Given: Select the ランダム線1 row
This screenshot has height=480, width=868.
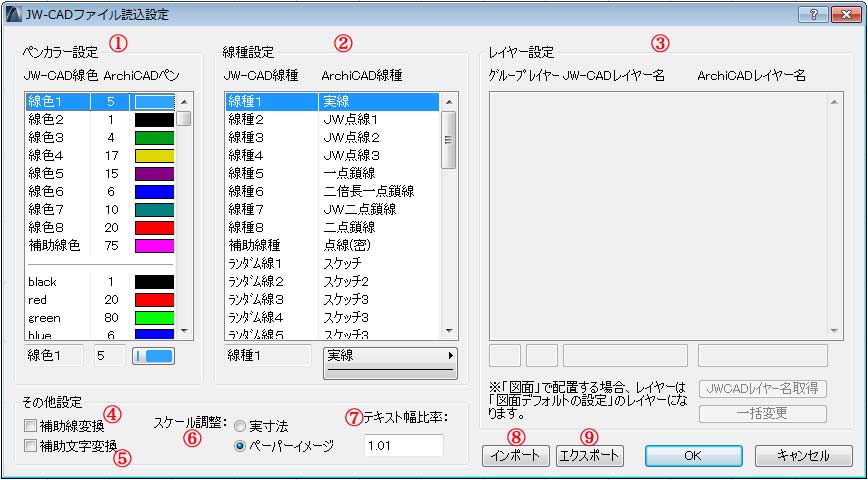Looking at the screenshot, I should (332, 262).
